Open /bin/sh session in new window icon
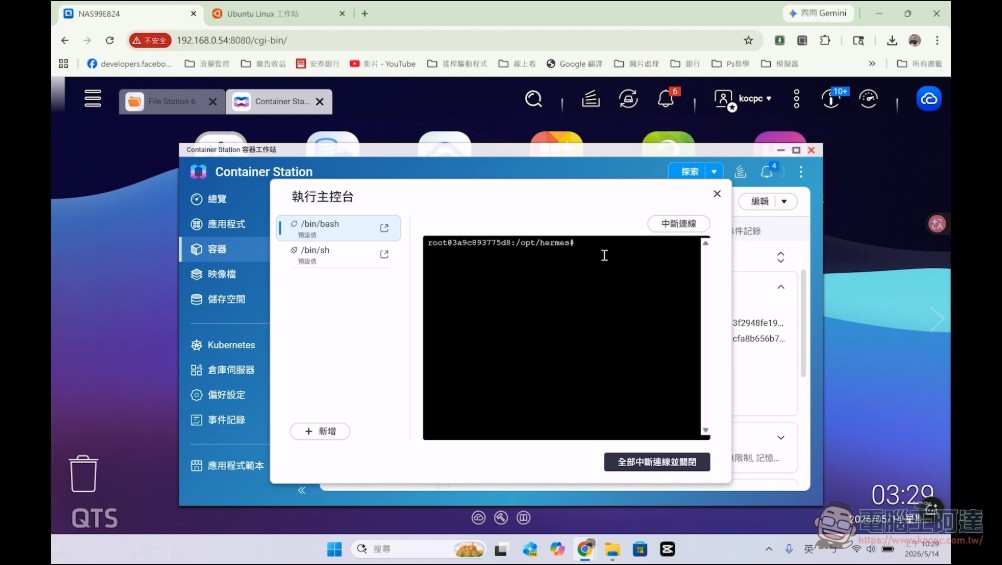Image resolution: width=1002 pixels, height=565 pixels. [384, 254]
